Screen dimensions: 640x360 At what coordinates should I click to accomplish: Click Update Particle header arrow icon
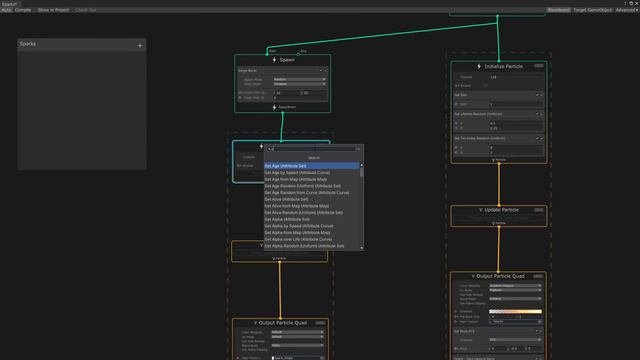pos(481,210)
